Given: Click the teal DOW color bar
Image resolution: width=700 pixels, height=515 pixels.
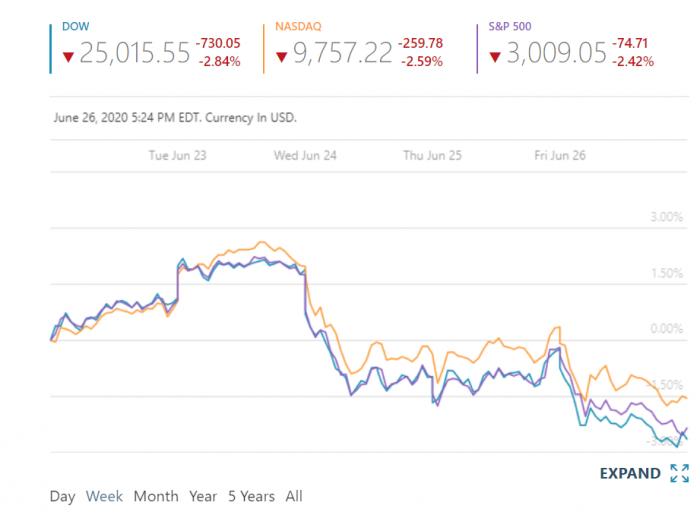Looking at the screenshot, I should coord(50,47).
